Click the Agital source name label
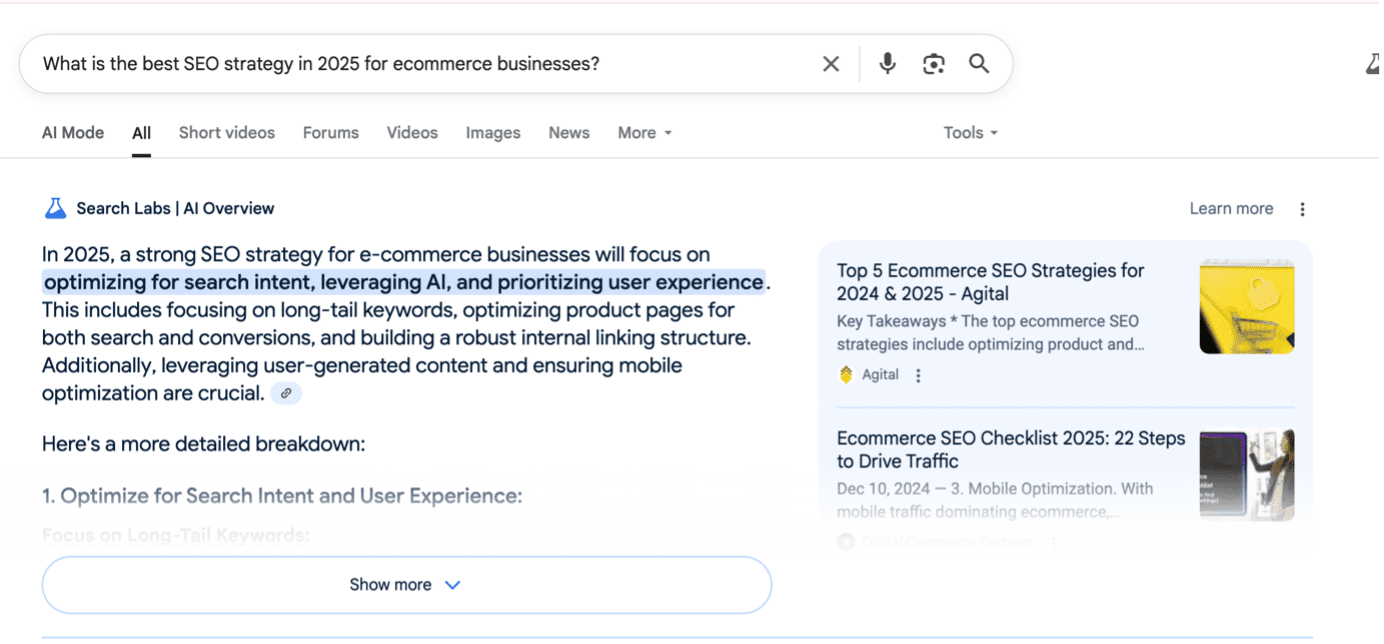The image size is (1384, 644). tap(880, 375)
